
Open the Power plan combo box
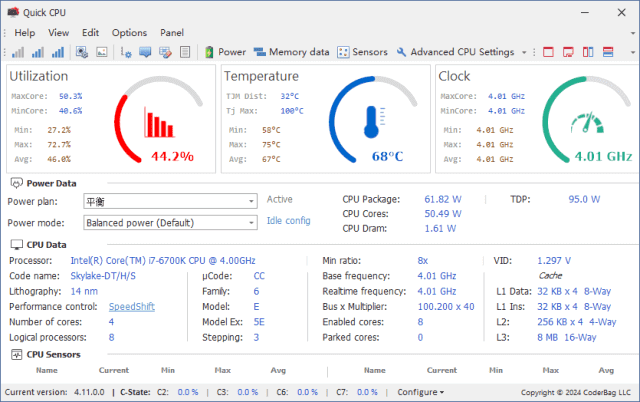tap(170, 200)
